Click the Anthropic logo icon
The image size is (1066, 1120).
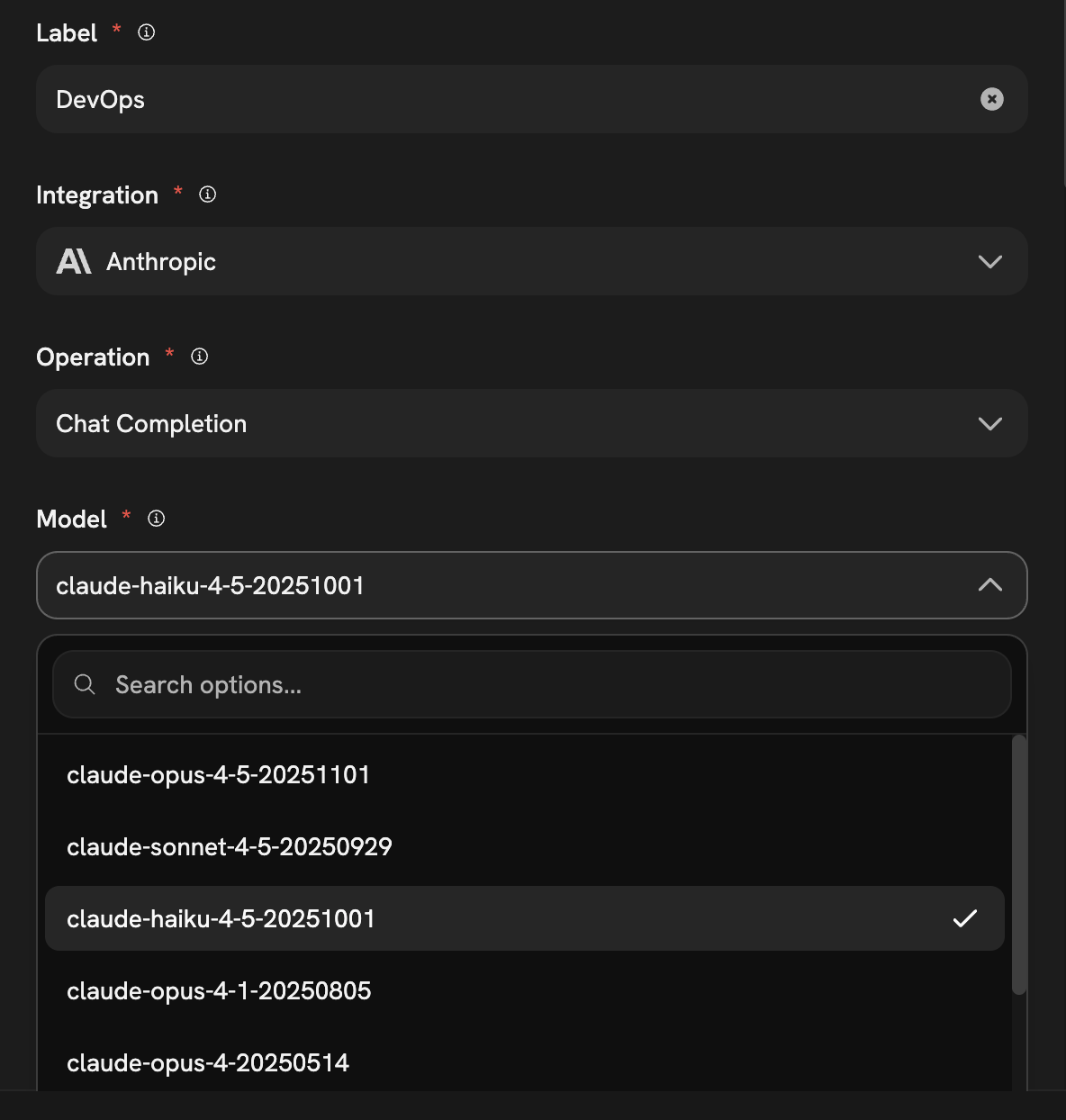click(74, 262)
